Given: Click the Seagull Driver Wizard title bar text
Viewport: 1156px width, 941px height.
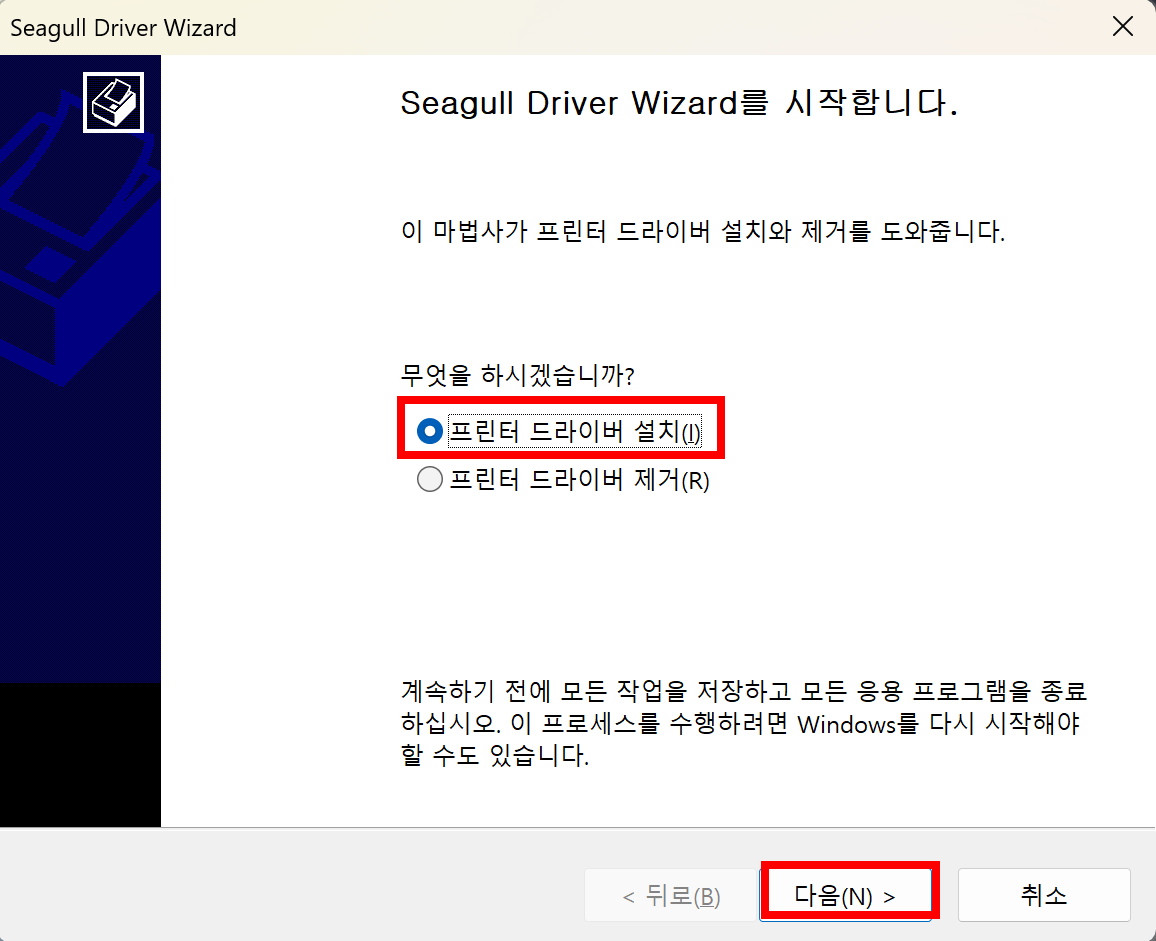Looking at the screenshot, I should point(123,28).
